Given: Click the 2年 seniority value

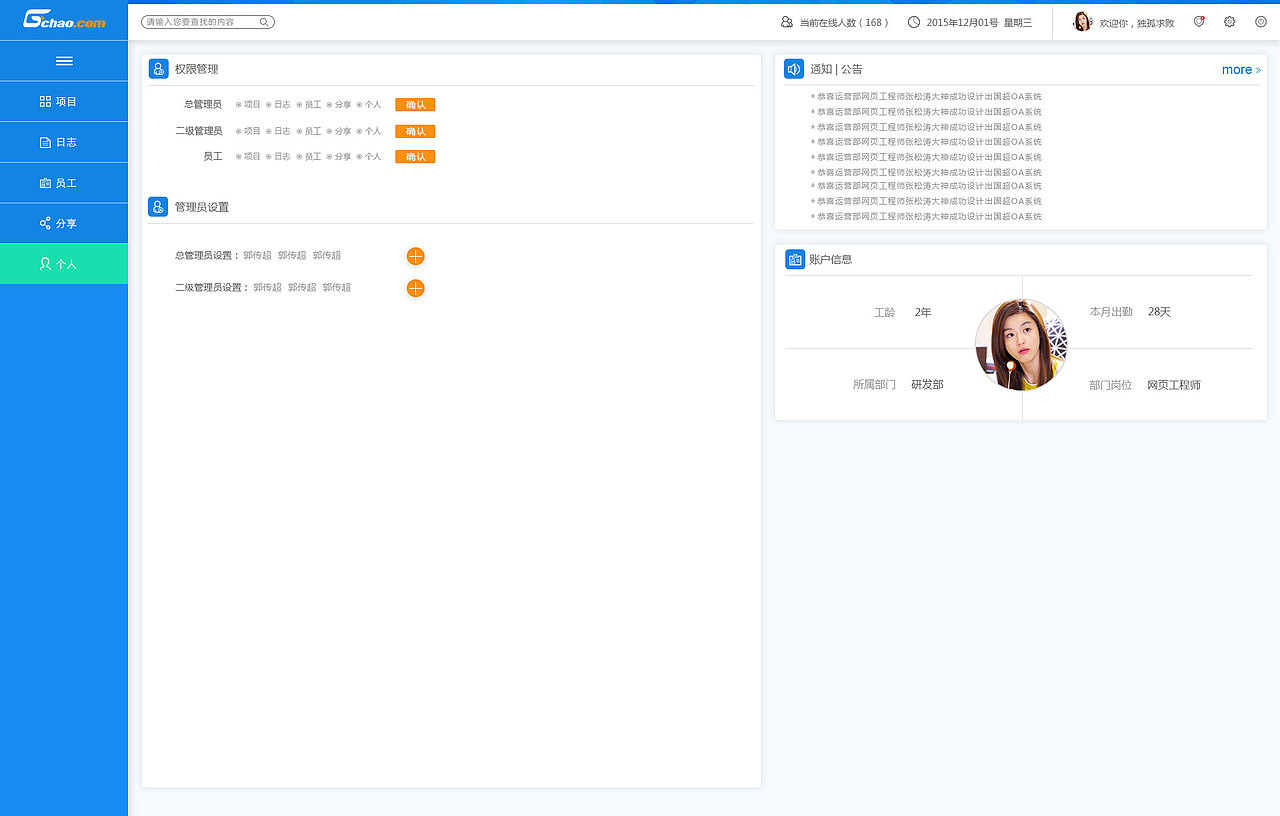Looking at the screenshot, I should coord(923,312).
